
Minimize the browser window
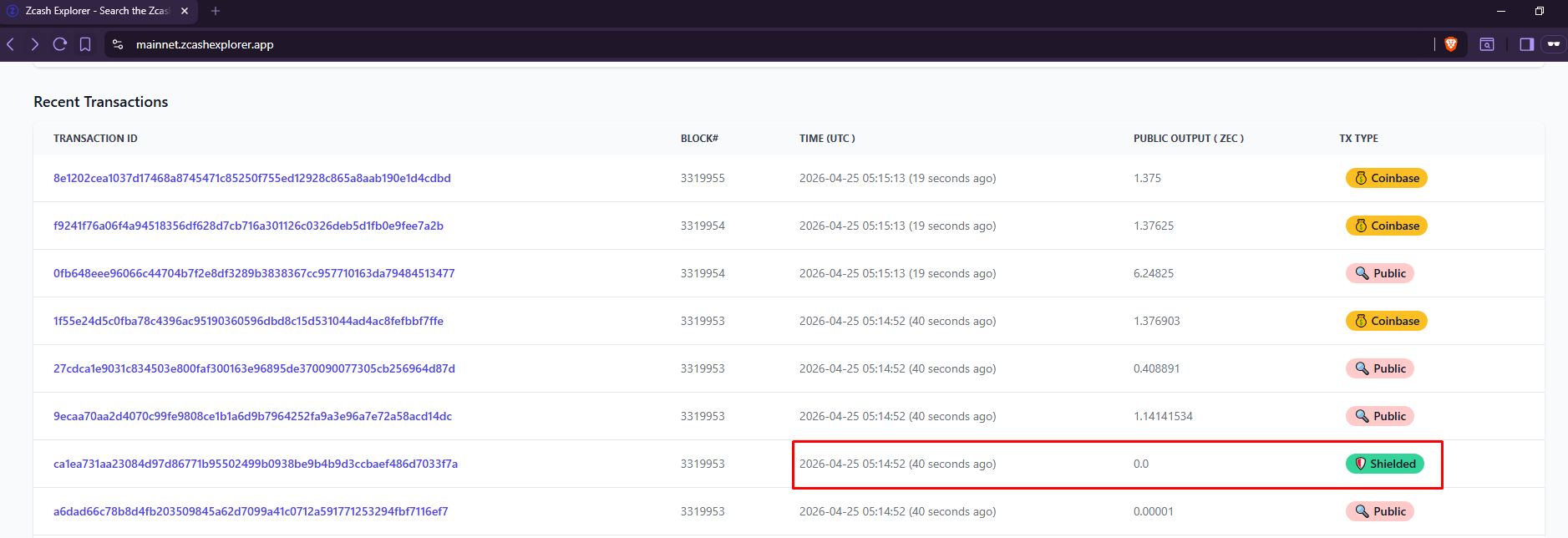click(x=1501, y=11)
